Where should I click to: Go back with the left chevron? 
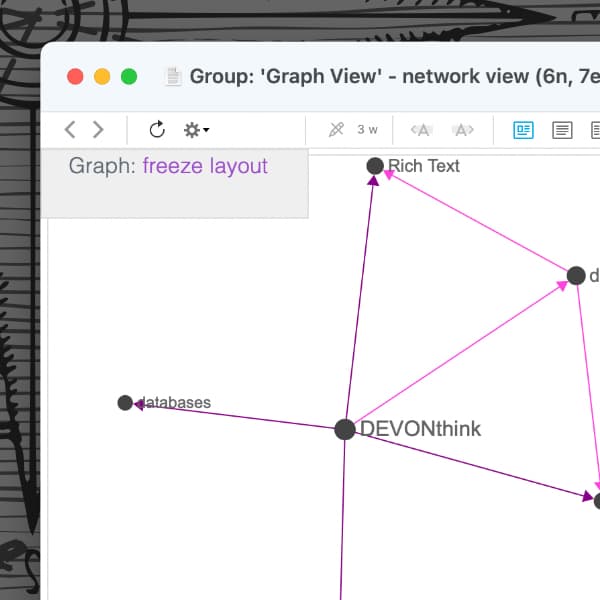click(x=70, y=129)
